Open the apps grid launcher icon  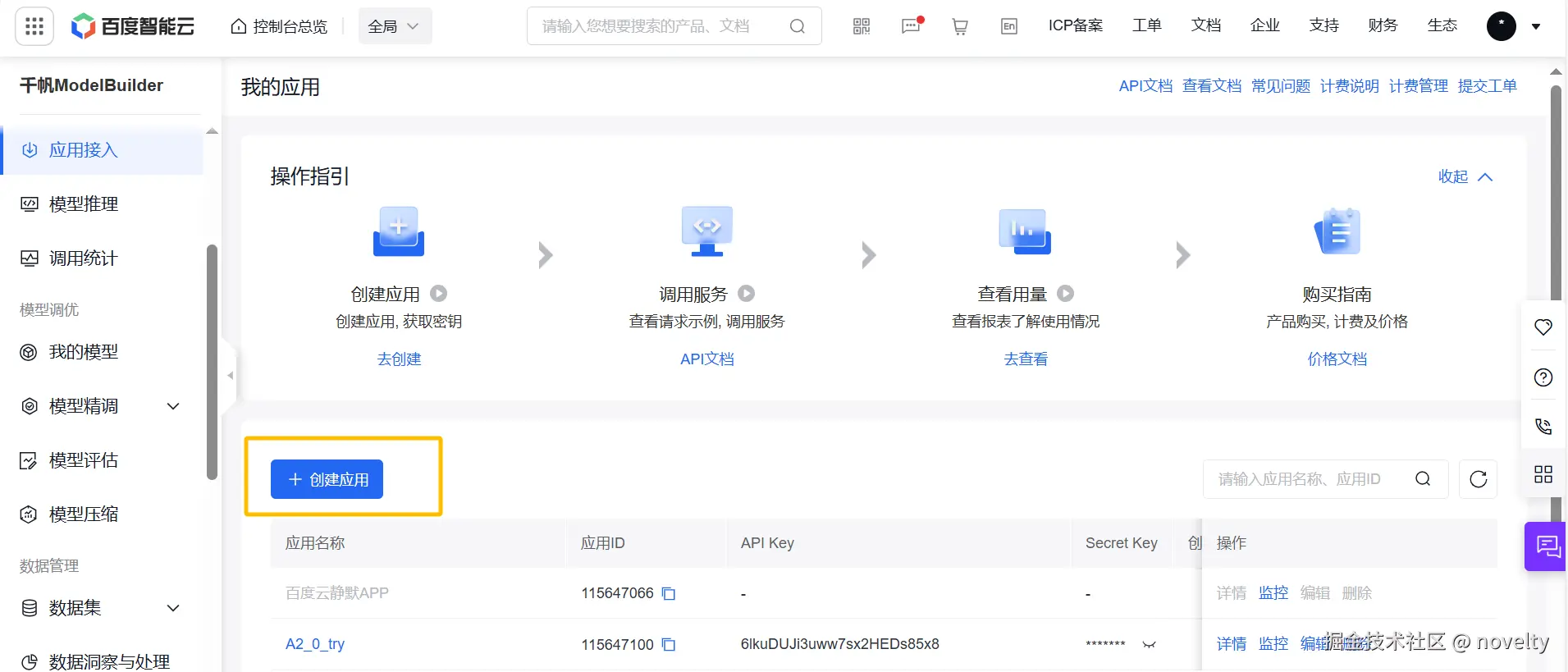tap(34, 26)
